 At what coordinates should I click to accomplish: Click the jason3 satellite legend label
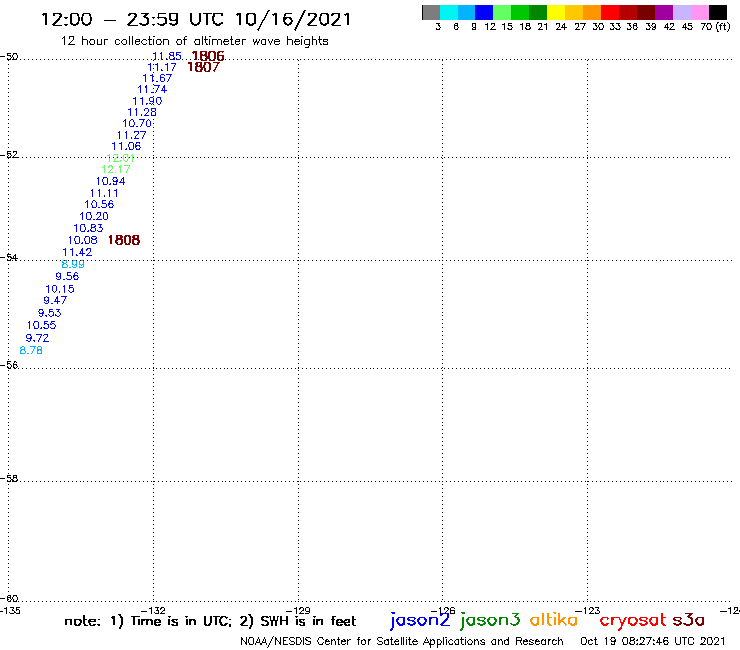(490, 621)
